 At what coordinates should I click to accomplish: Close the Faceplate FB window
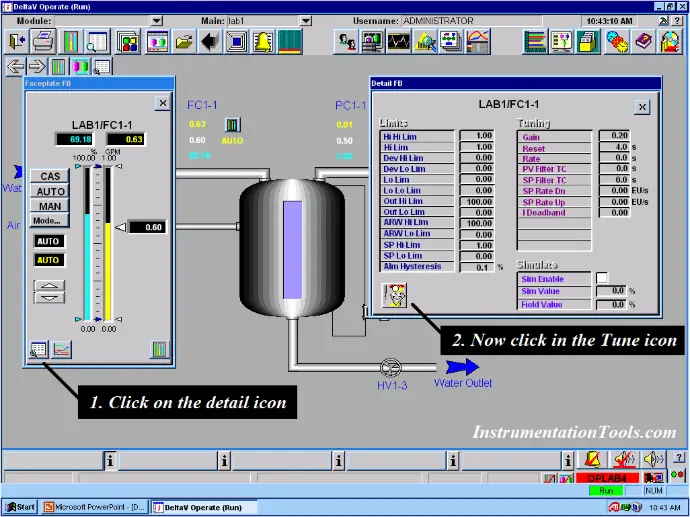[x=163, y=103]
